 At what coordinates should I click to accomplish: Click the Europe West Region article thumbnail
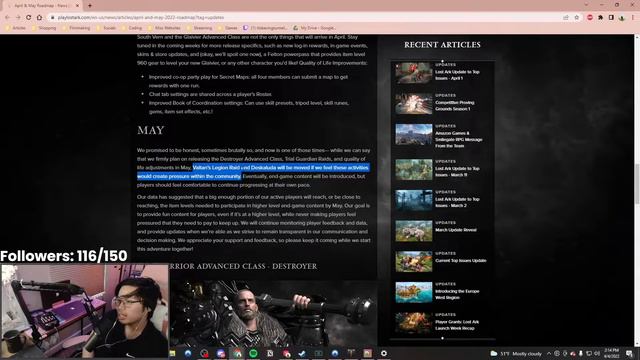tap(413, 292)
